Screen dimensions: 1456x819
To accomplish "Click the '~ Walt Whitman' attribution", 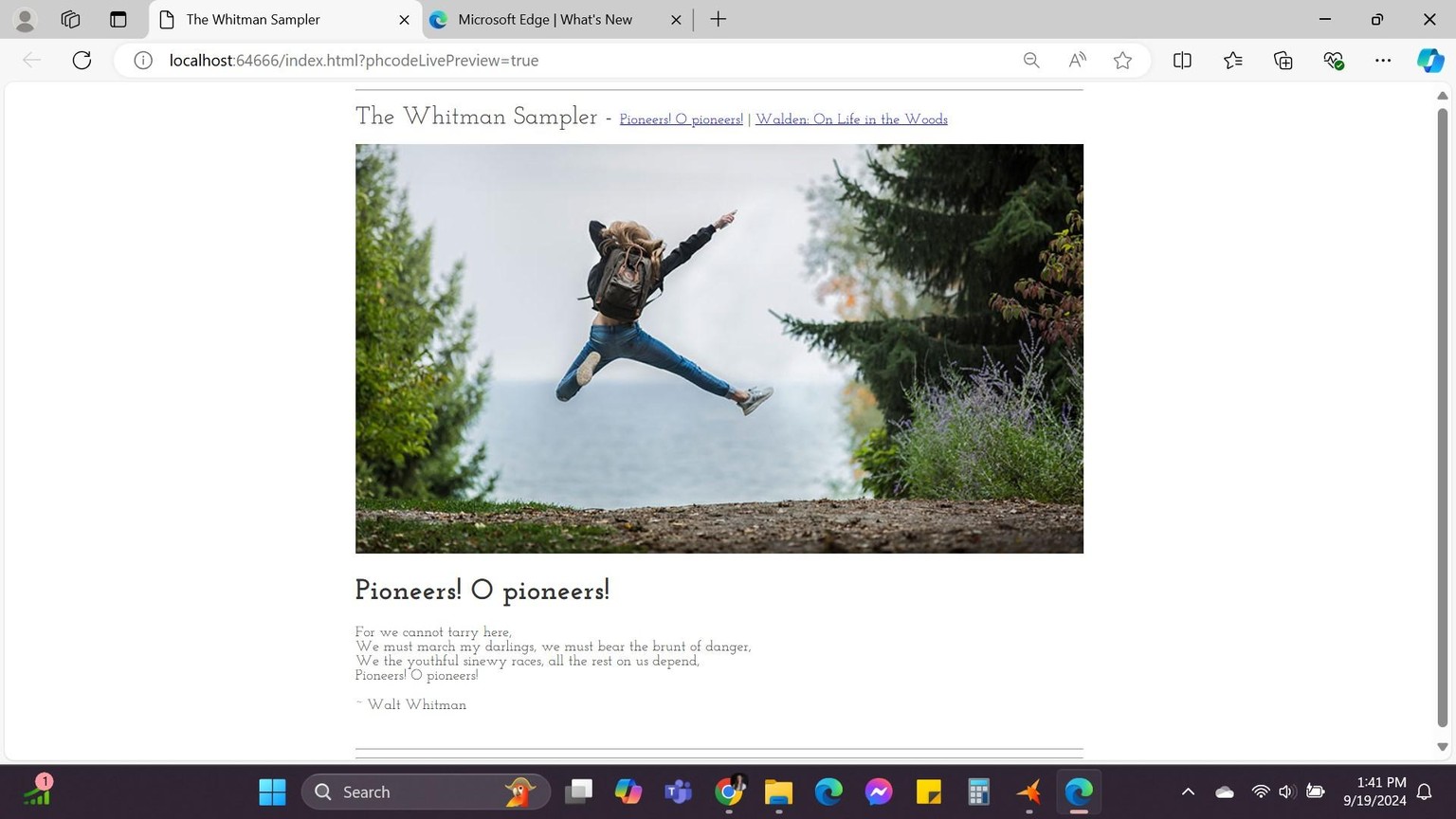I will tap(410, 705).
